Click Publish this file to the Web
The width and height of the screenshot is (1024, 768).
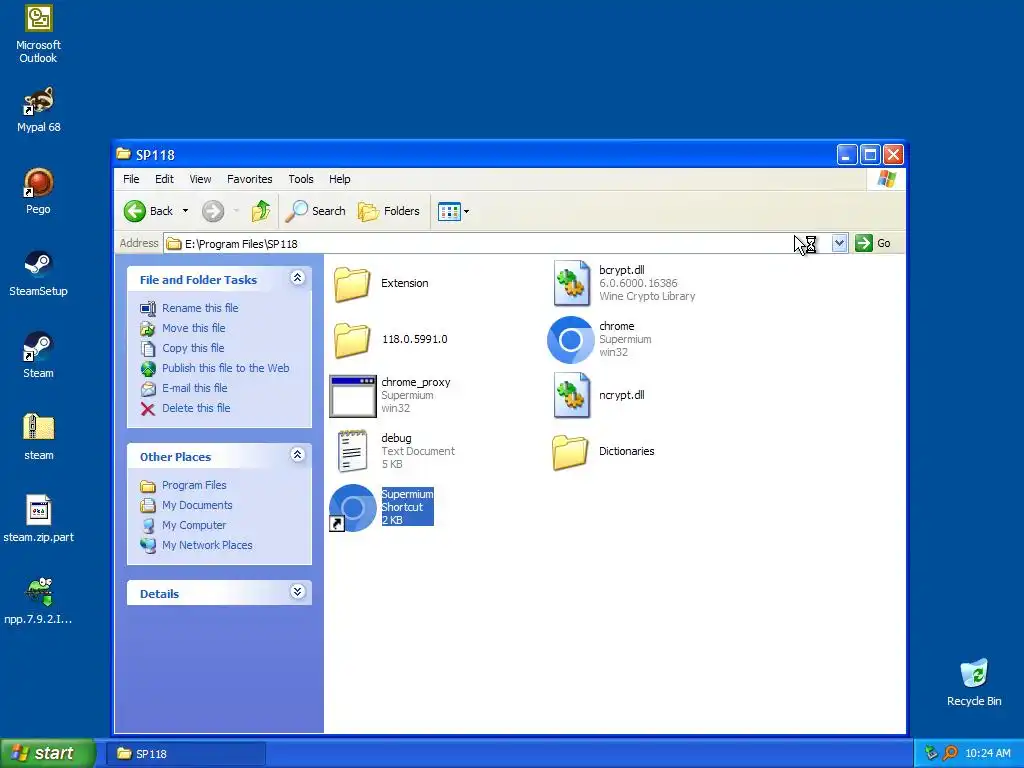click(x=215, y=368)
